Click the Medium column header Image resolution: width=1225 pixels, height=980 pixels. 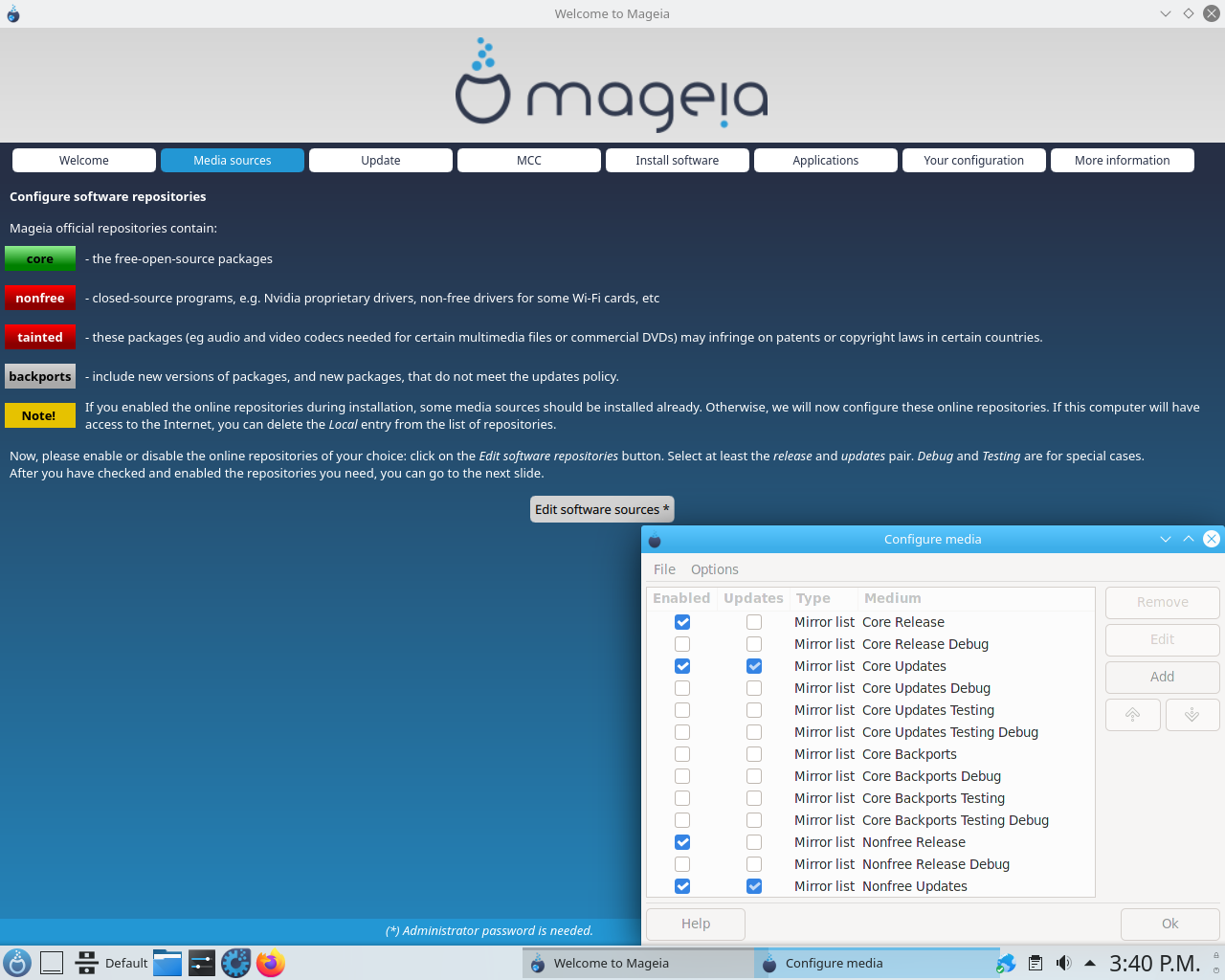[x=976, y=598]
